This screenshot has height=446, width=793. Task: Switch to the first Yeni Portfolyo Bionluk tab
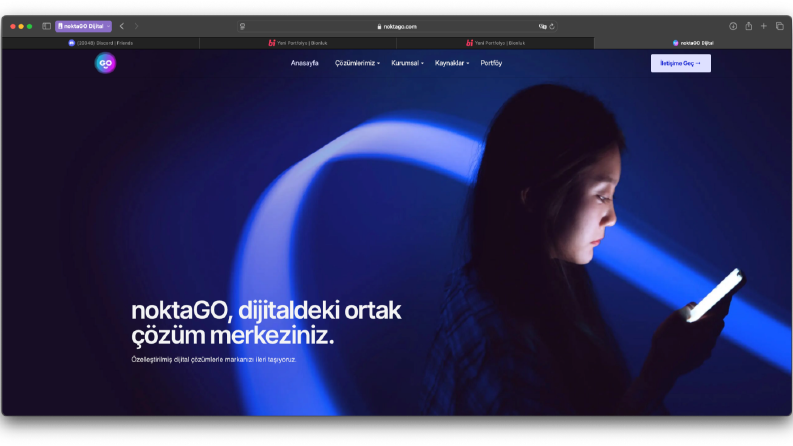298,43
